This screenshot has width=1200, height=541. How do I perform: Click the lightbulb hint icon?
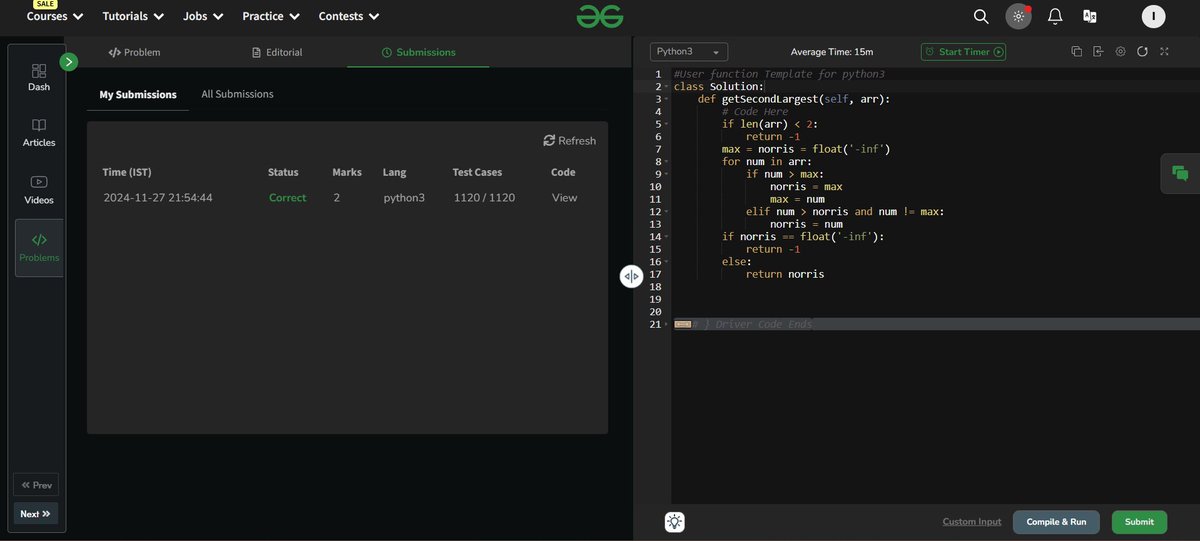pos(675,521)
